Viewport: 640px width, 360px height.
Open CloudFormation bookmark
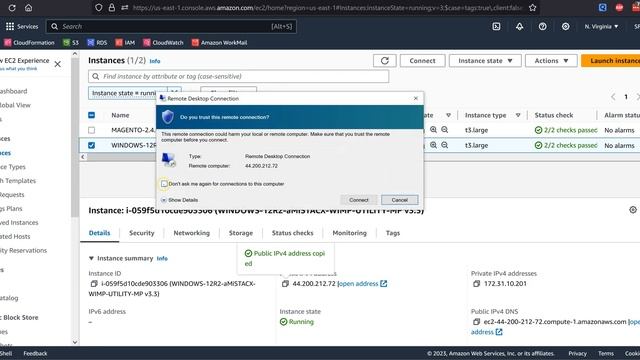(29, 42)
